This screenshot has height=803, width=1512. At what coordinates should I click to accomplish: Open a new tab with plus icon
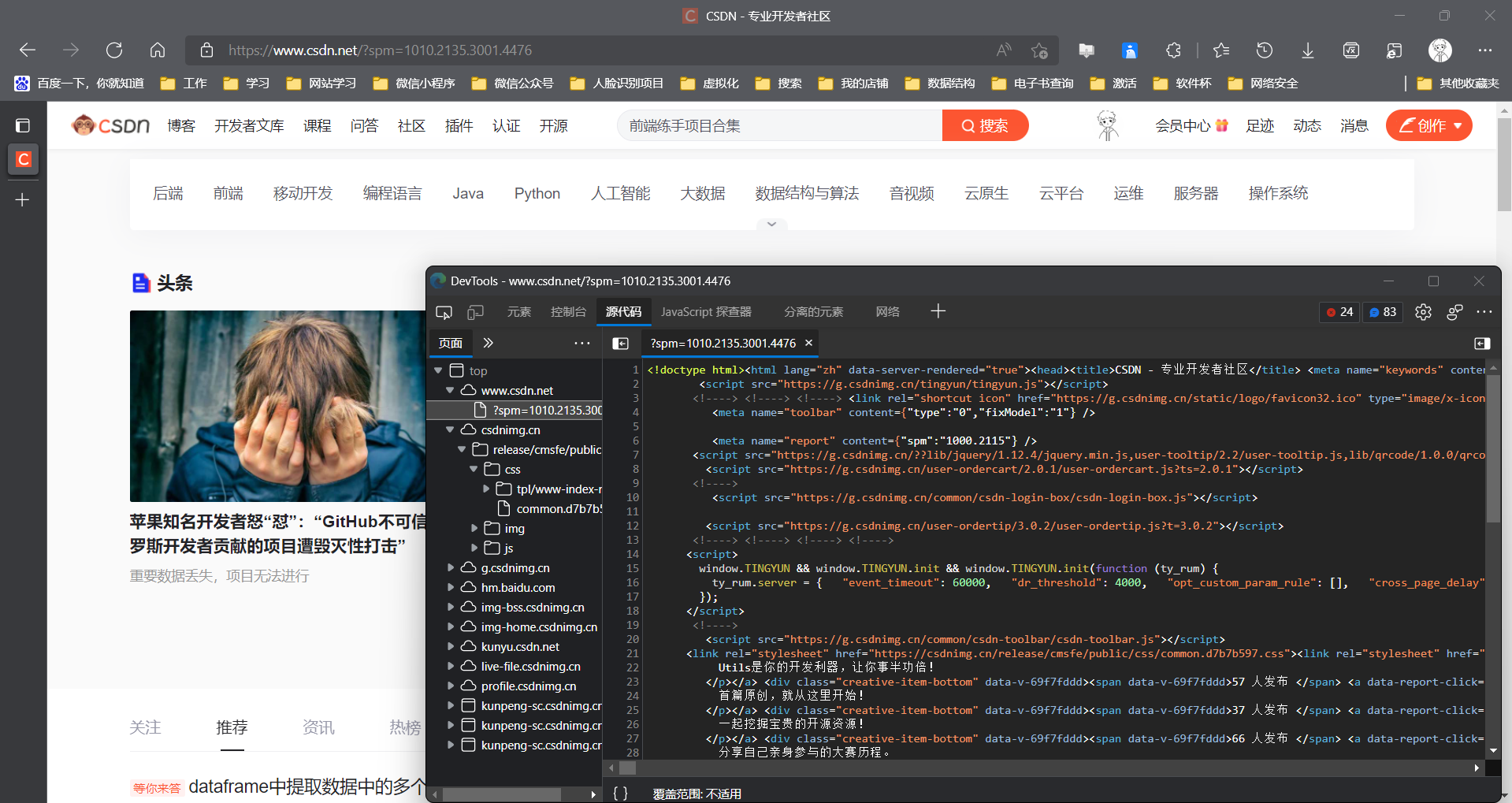click(23, 200)
